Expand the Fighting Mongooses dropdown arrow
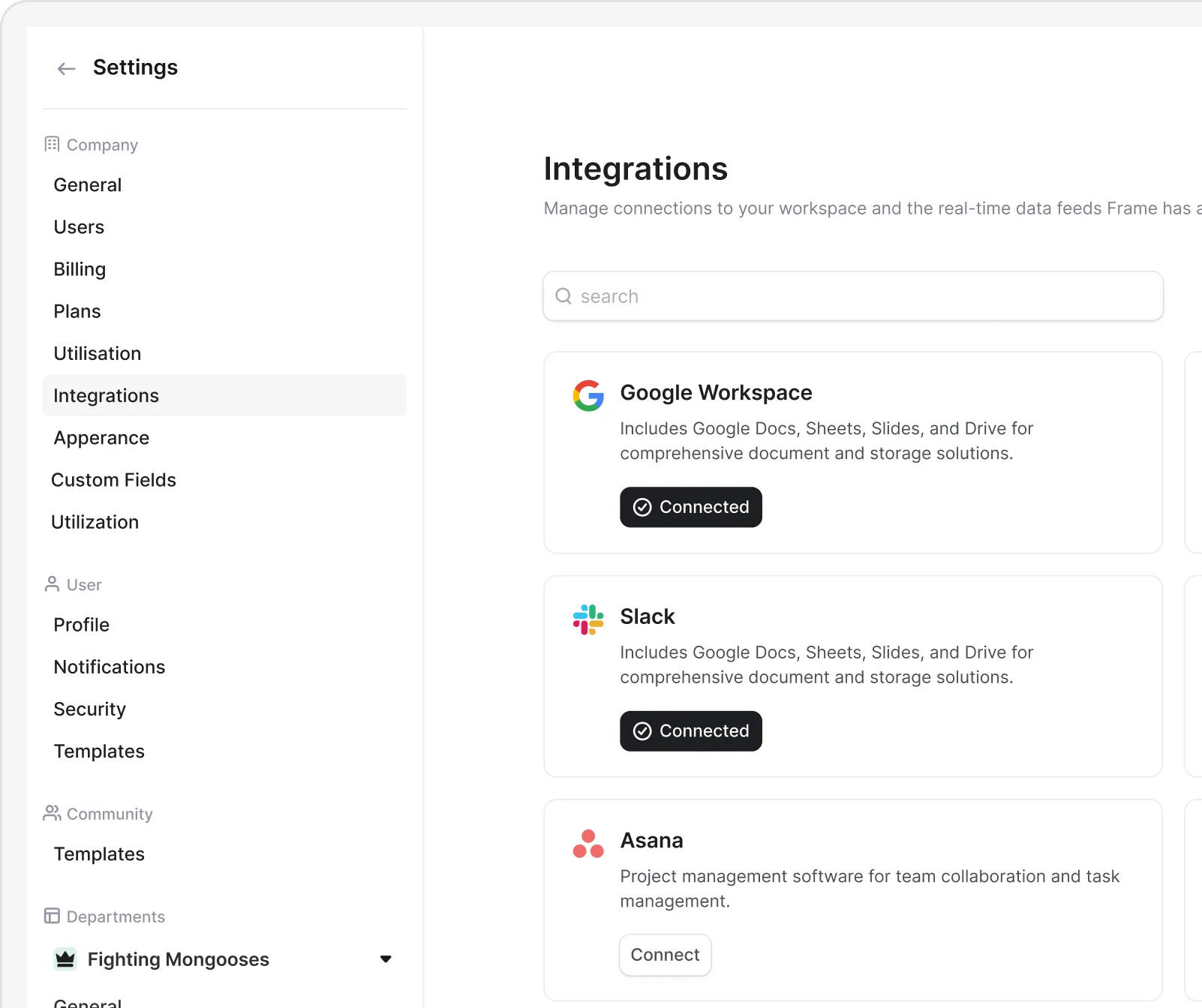The height and width of the screenshot is (1008, 1202). point(386,959)
